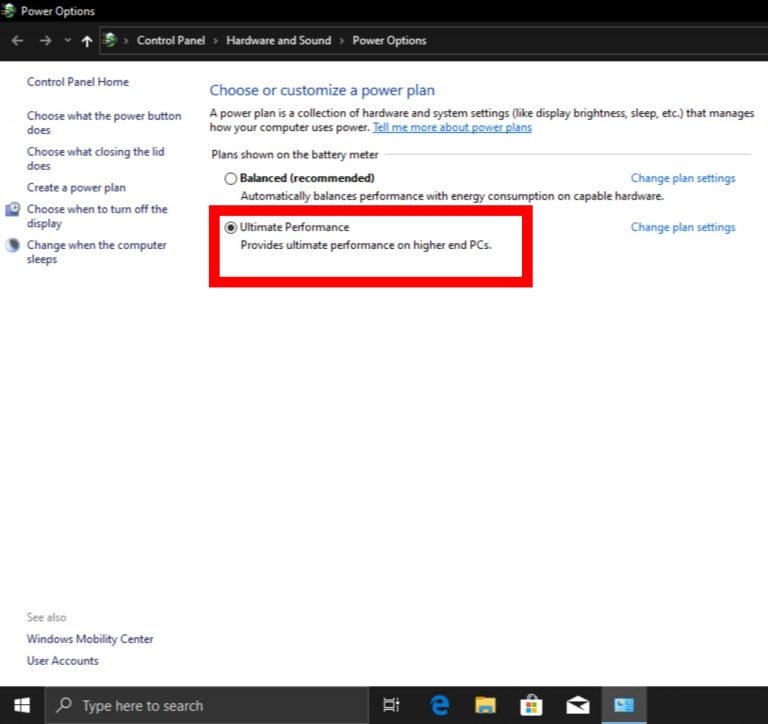Screen dimensions: 768x724
Task: Change plan settings for Balanced plan
Action: click(x=683, y=178)
